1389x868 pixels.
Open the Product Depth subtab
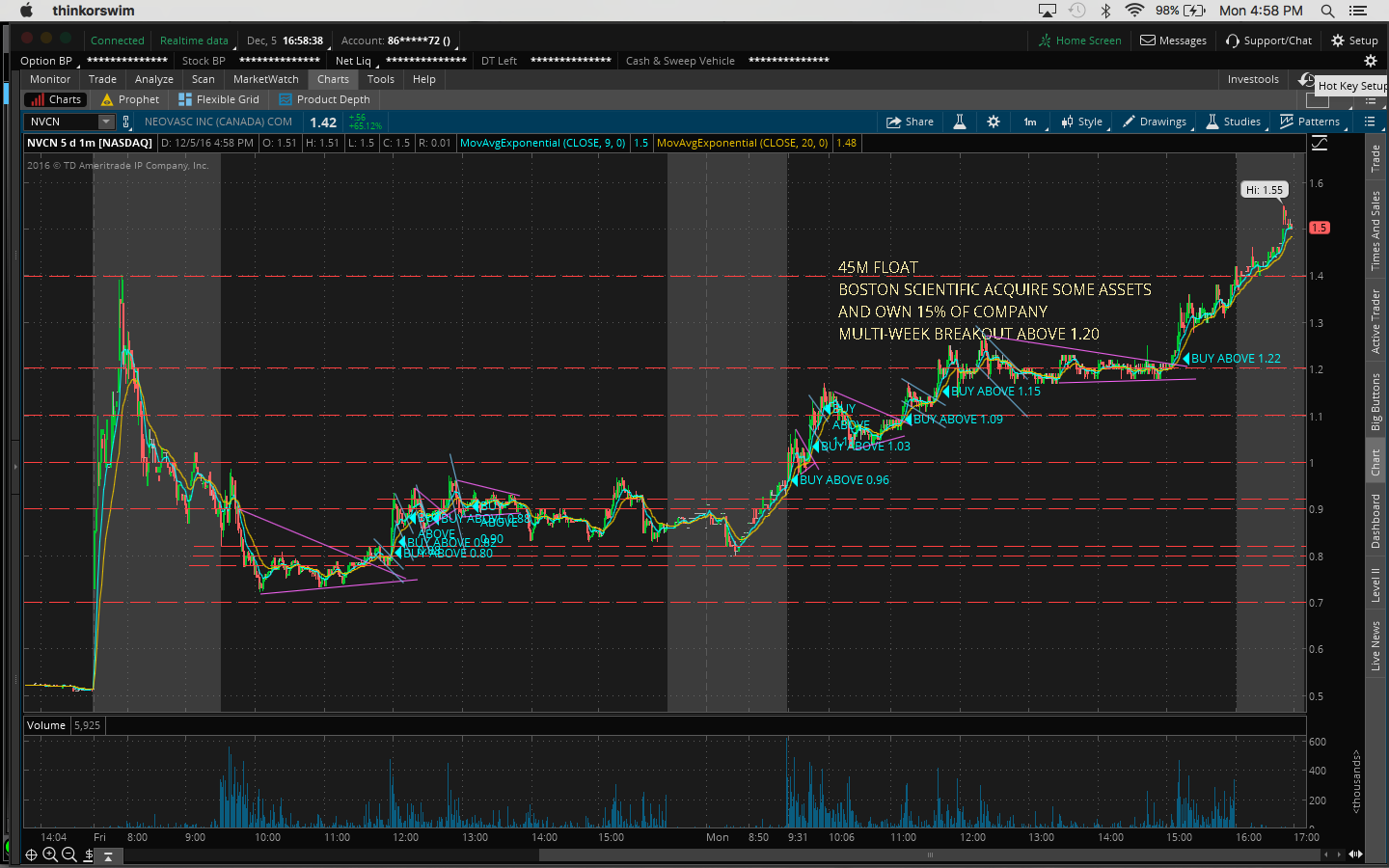324,99
